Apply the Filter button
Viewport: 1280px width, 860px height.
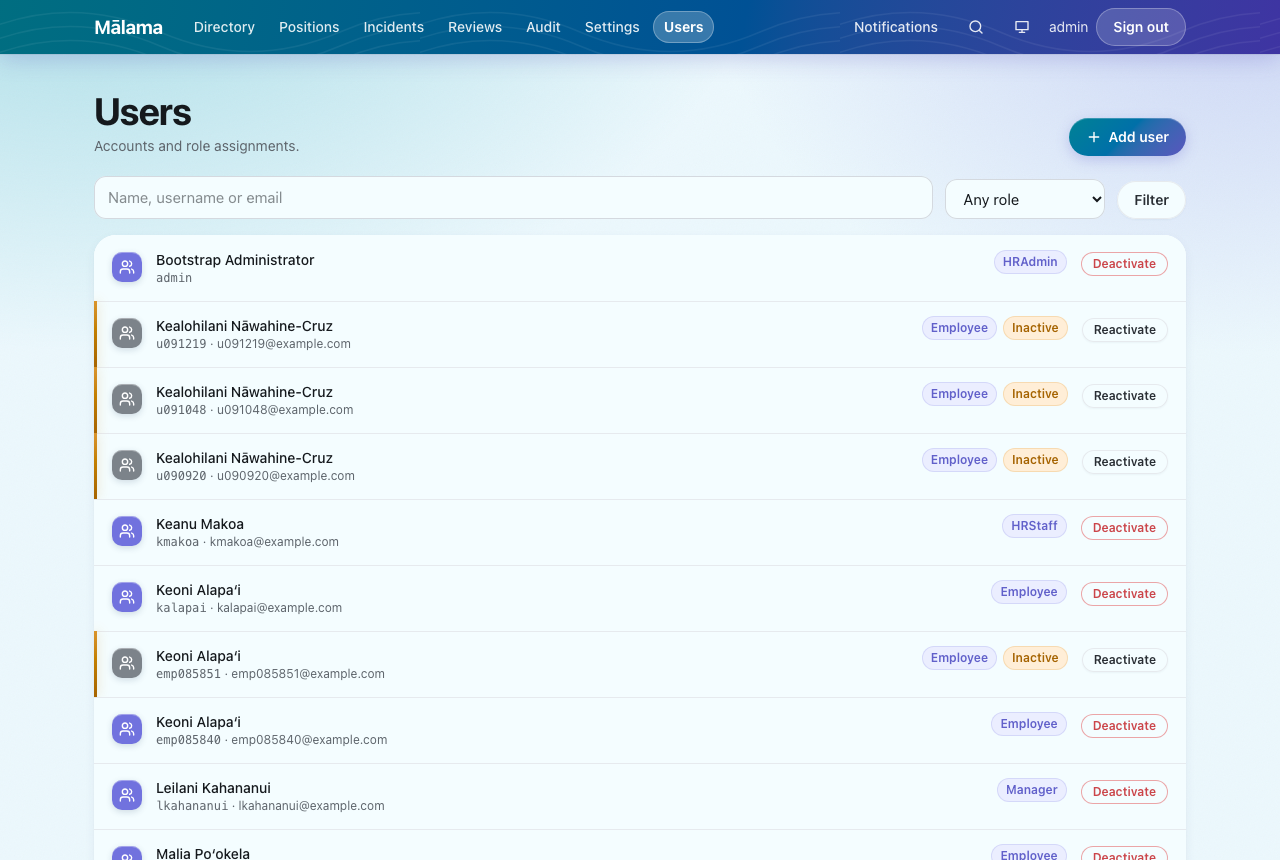[1151, 200]
